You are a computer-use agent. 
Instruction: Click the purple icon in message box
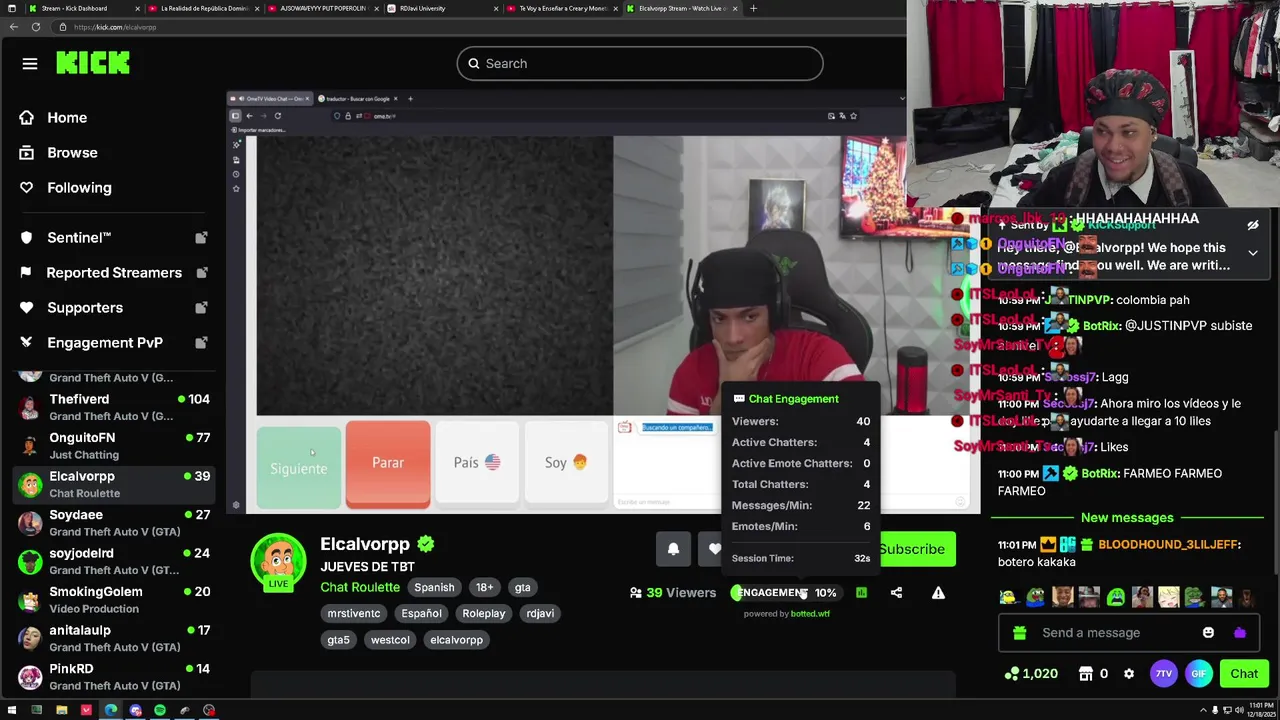point(1240,633)
